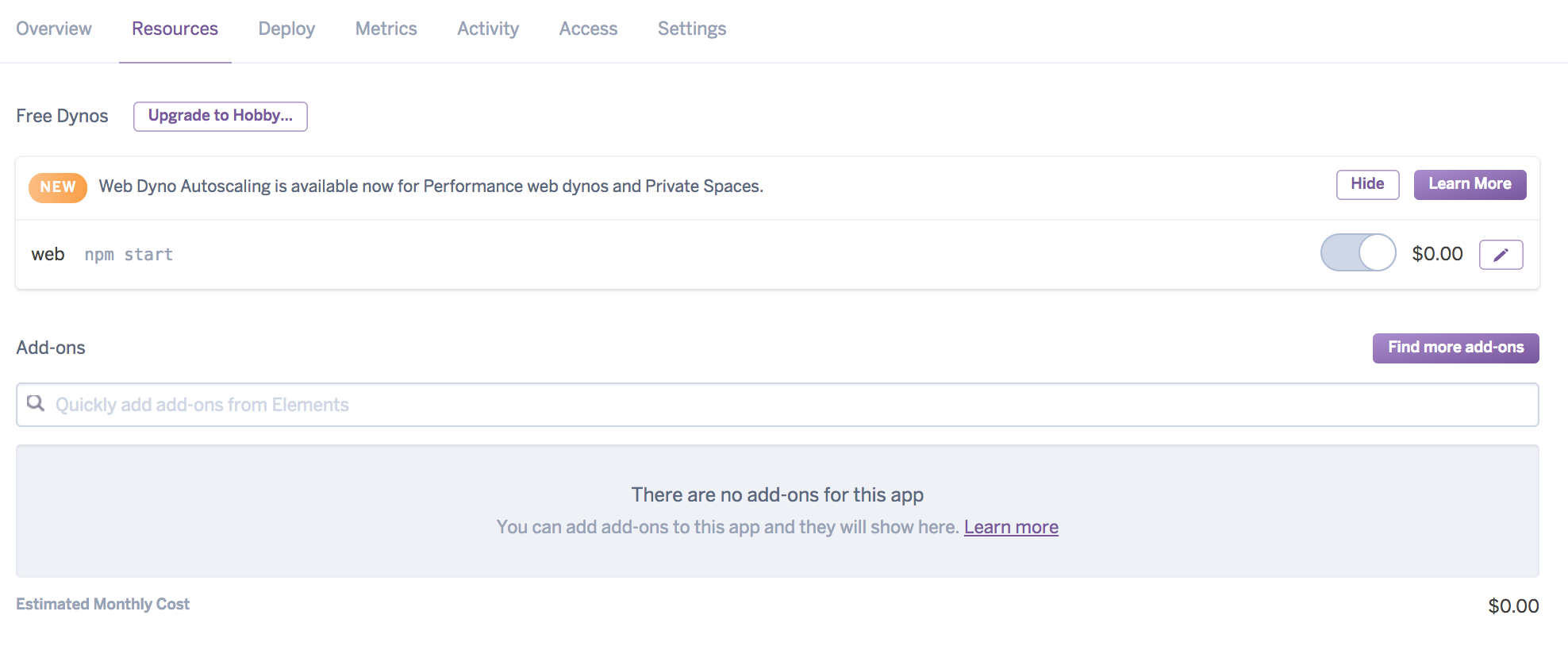
Task: Select the Resources tab
Action: tap(175, 29)
